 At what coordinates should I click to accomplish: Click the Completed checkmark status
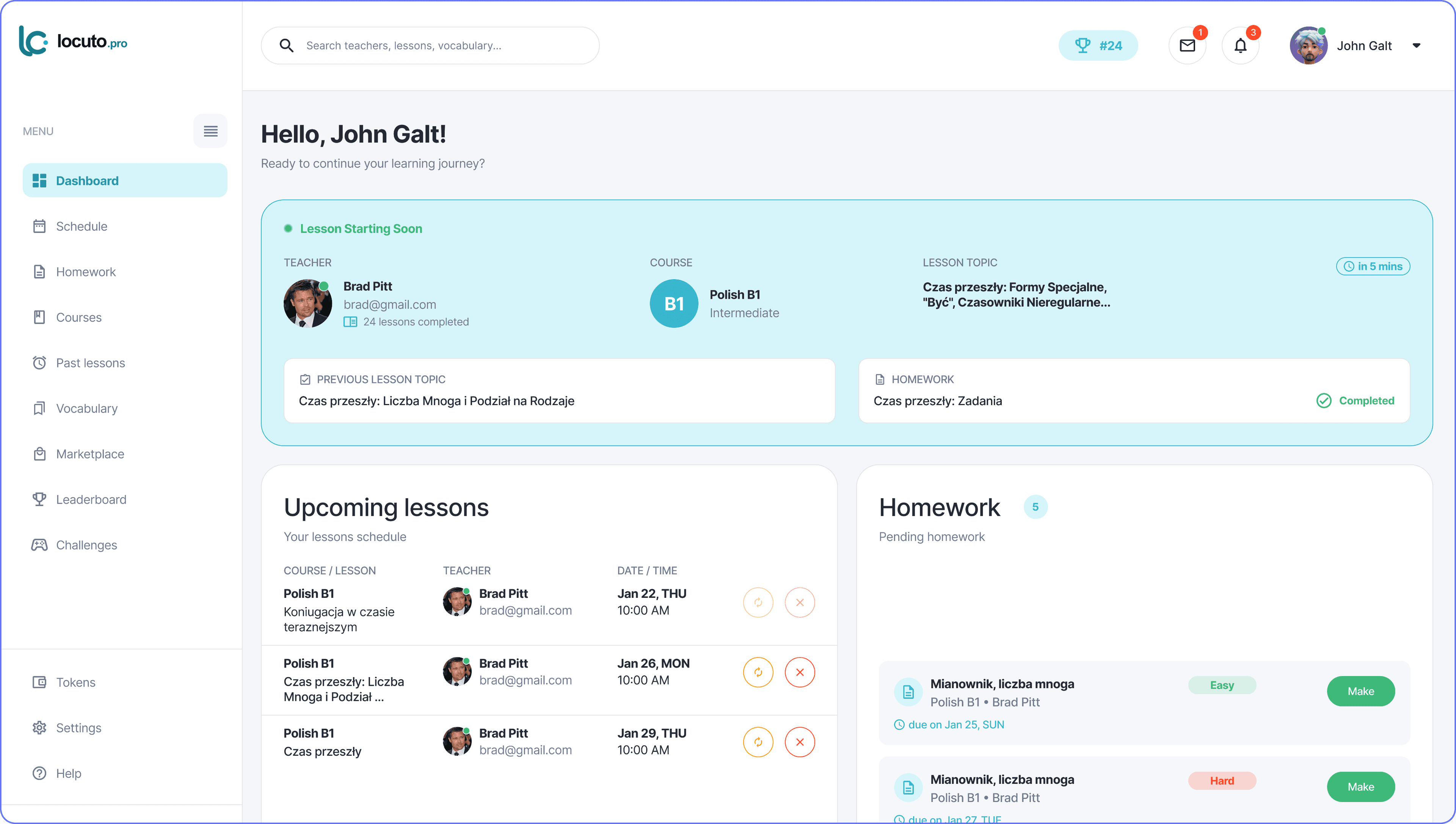click(x=1356, y=401)
